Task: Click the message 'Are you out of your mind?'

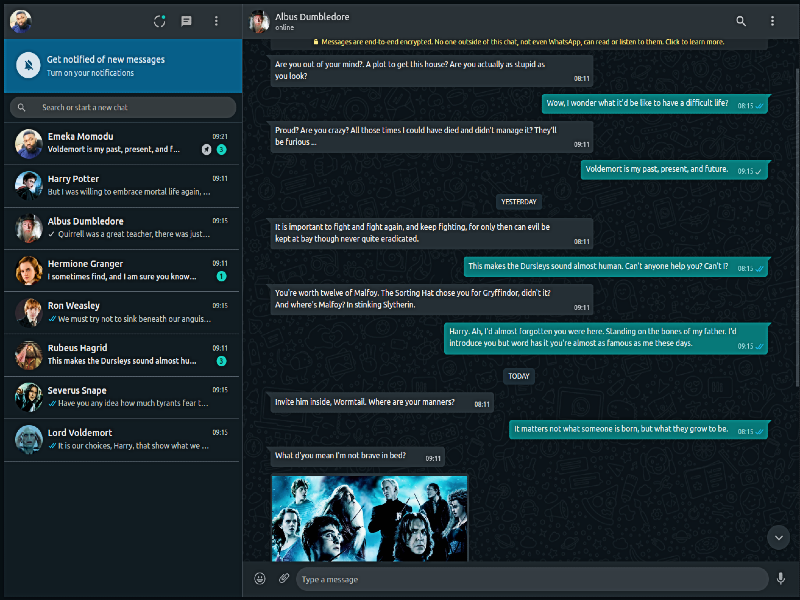Action: tap(432, 71)
